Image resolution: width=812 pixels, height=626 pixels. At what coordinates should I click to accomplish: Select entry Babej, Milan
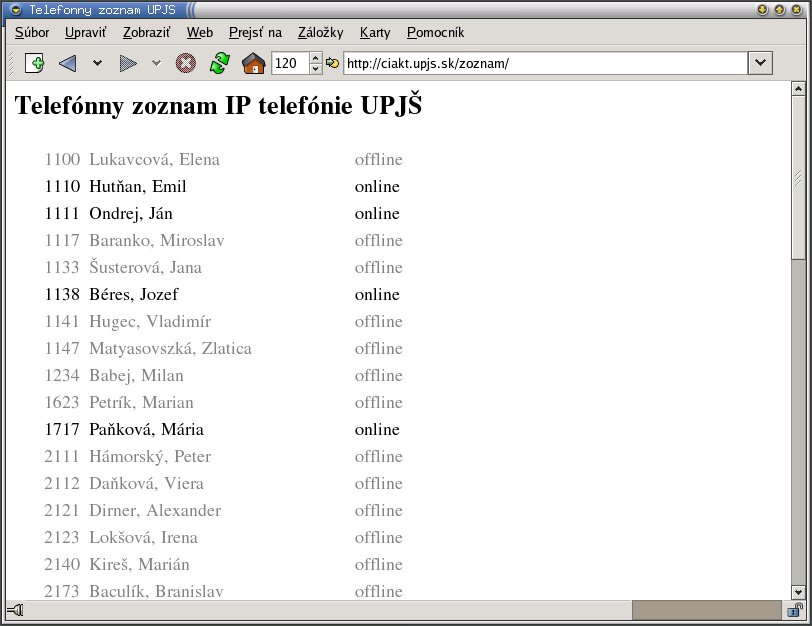click(136, 375)
